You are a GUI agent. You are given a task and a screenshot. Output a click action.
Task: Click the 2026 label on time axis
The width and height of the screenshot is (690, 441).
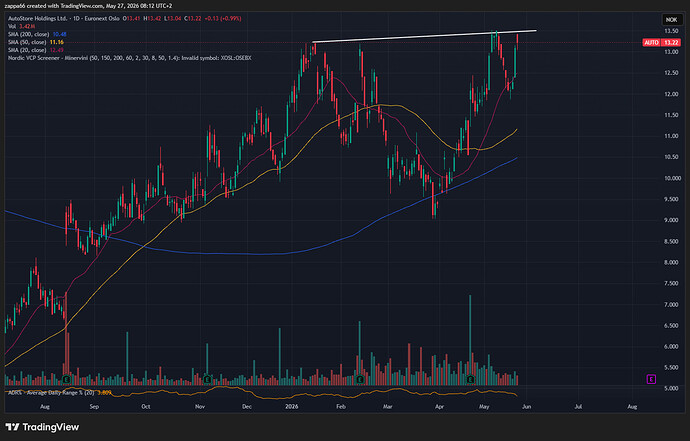291,407
